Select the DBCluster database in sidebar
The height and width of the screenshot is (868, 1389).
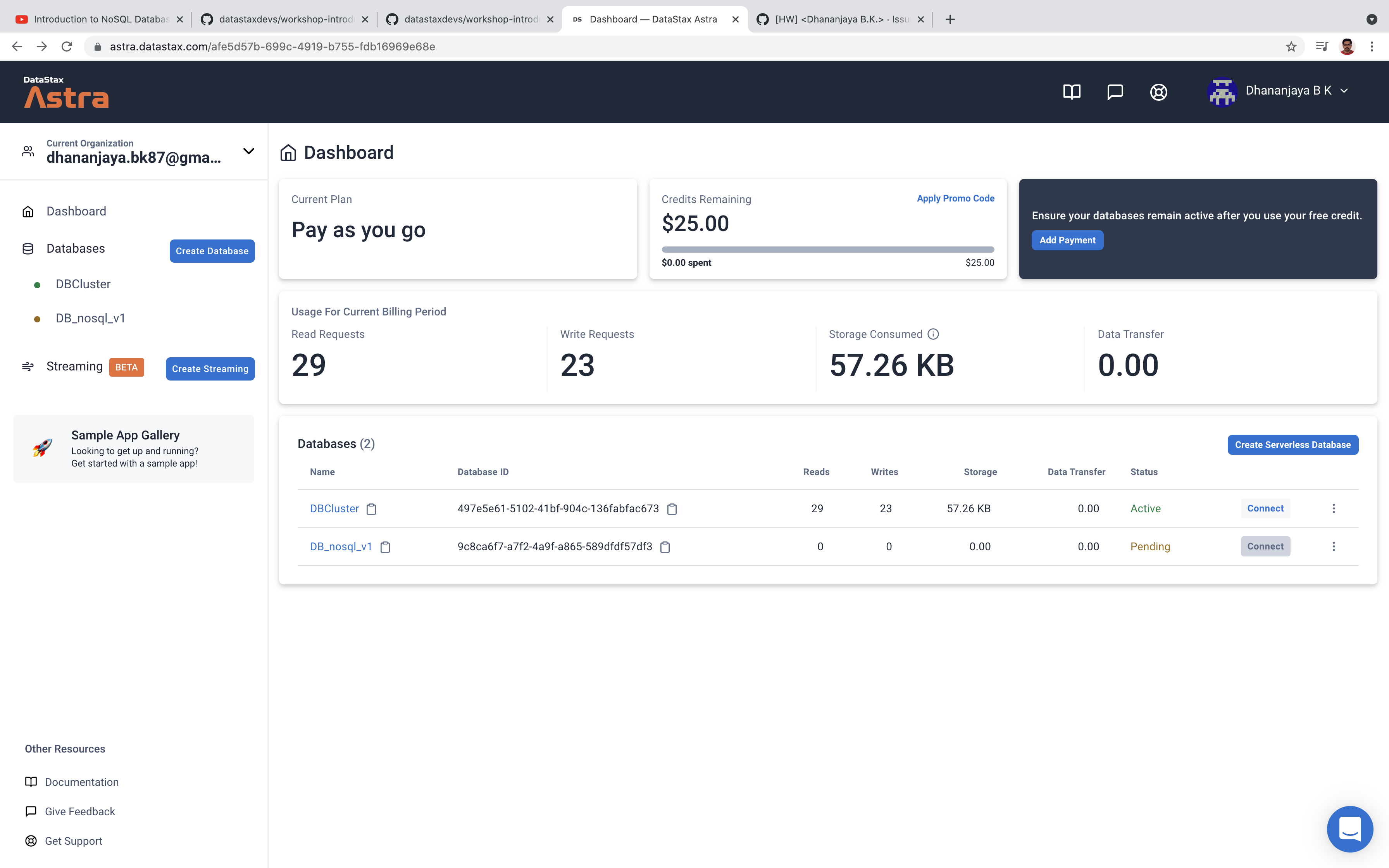click(83, 284)
